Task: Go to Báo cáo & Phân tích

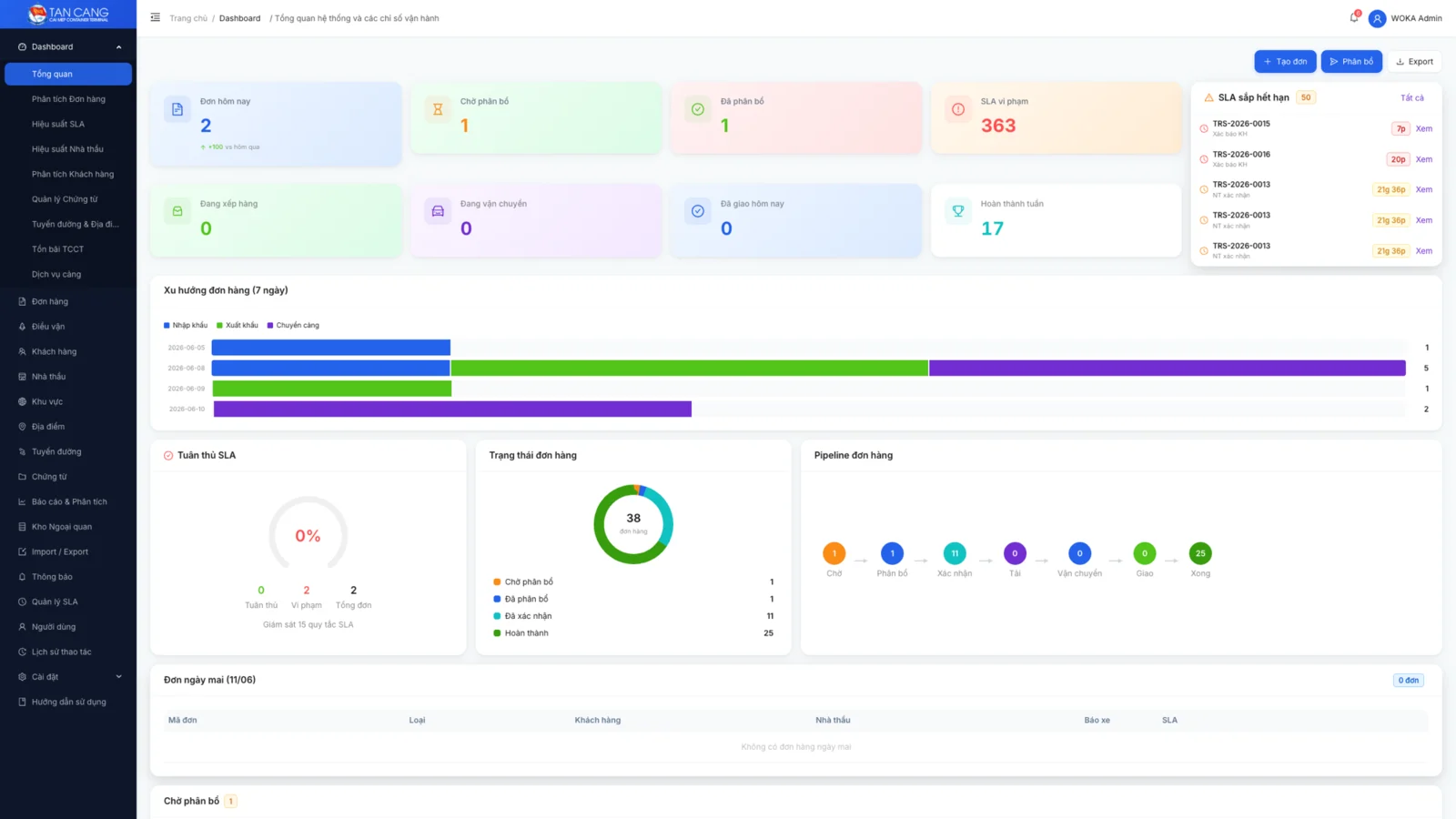Action: click(x=68, y=501)
